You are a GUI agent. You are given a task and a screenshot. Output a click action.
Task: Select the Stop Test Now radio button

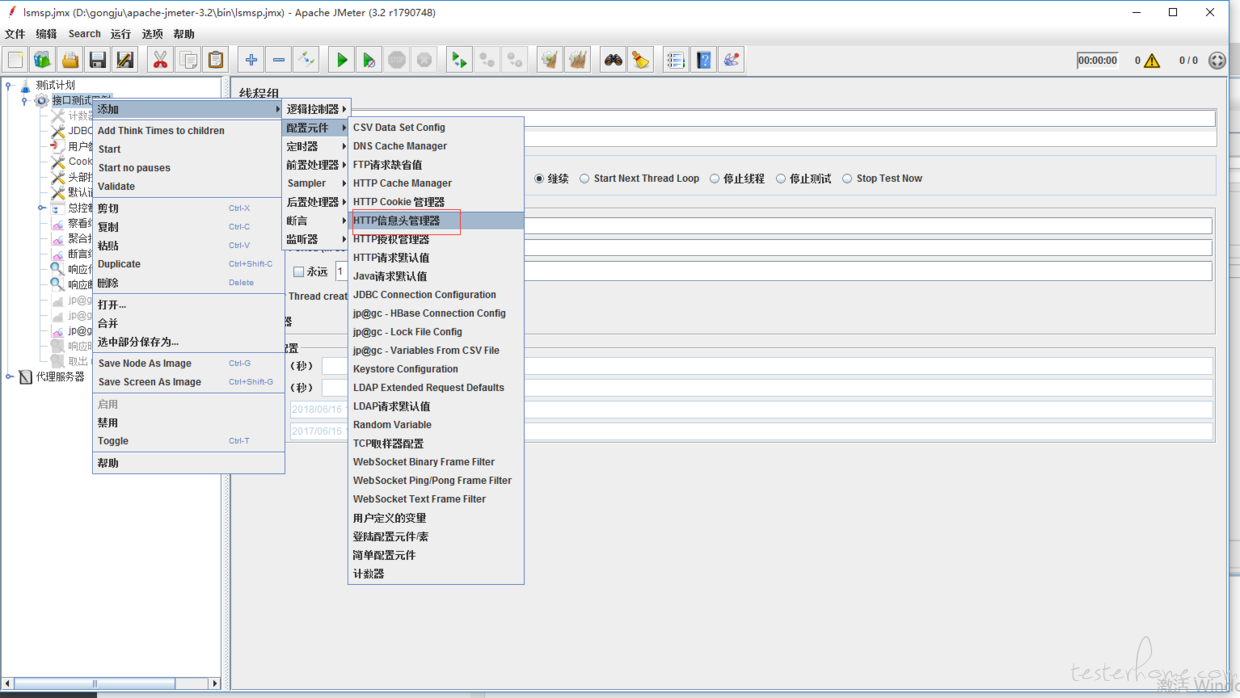(x=847, y=179)
